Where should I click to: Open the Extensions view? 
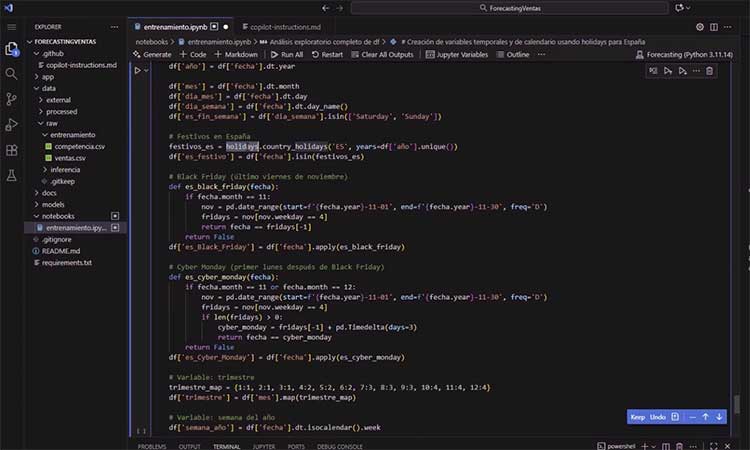coord(12,150)
